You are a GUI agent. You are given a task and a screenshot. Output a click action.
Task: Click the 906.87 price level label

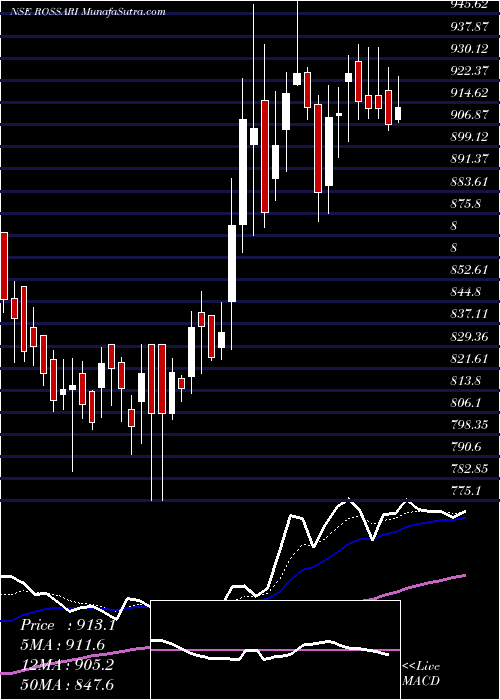point(470,115)
